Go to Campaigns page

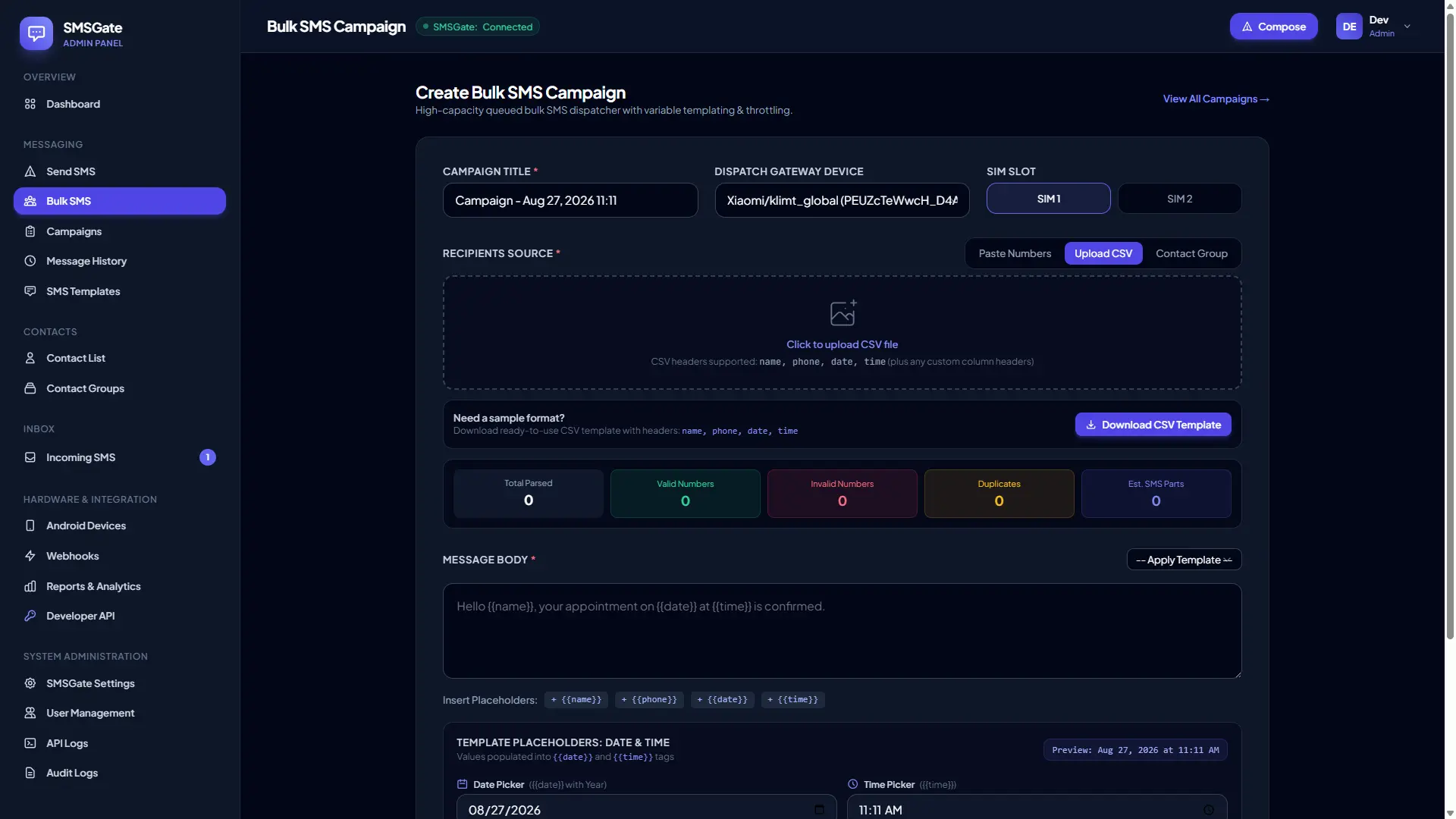pyautogui.click(x=120, y=231)
